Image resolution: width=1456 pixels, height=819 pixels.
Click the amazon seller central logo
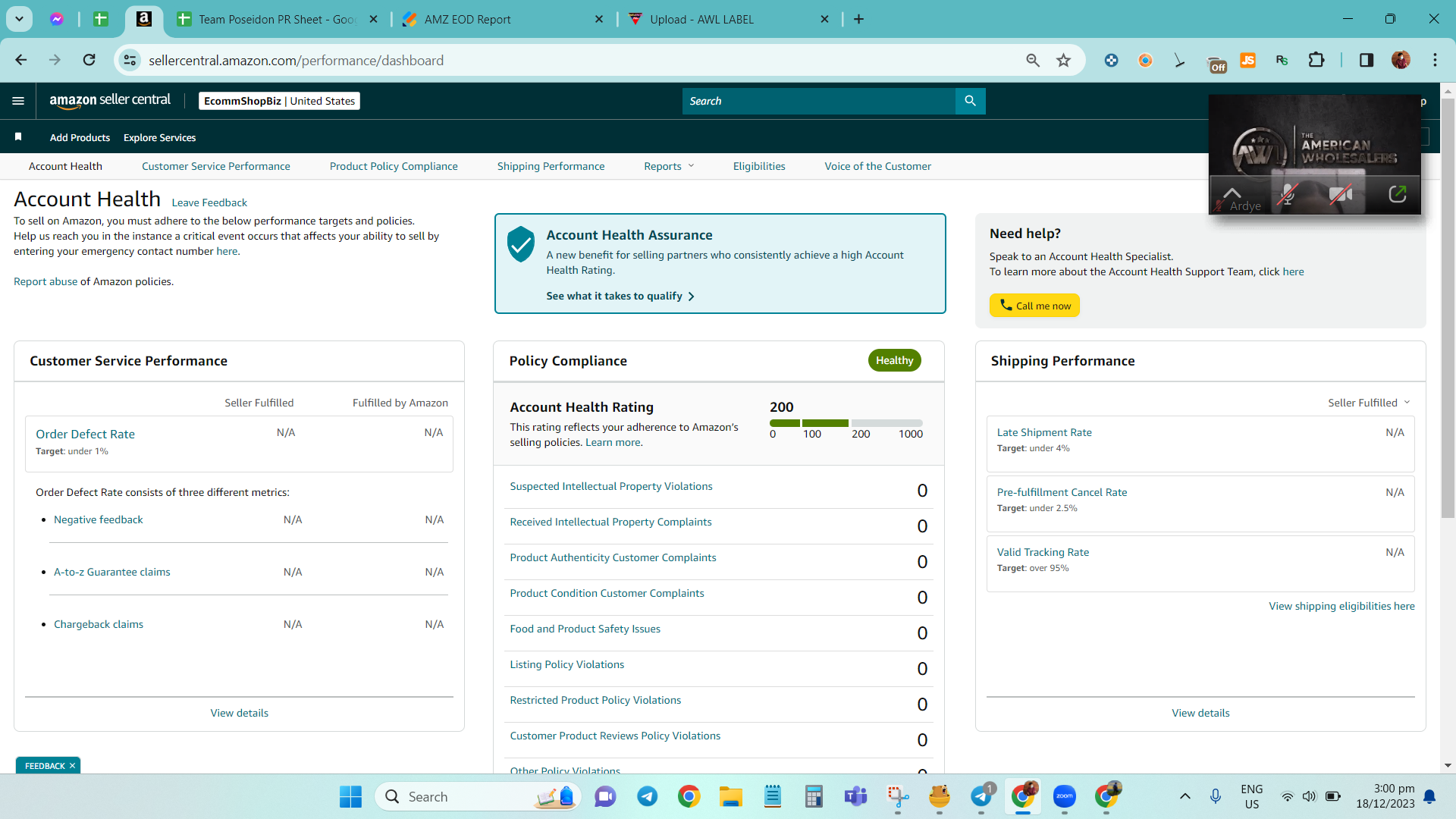click(x=110, y=101)
